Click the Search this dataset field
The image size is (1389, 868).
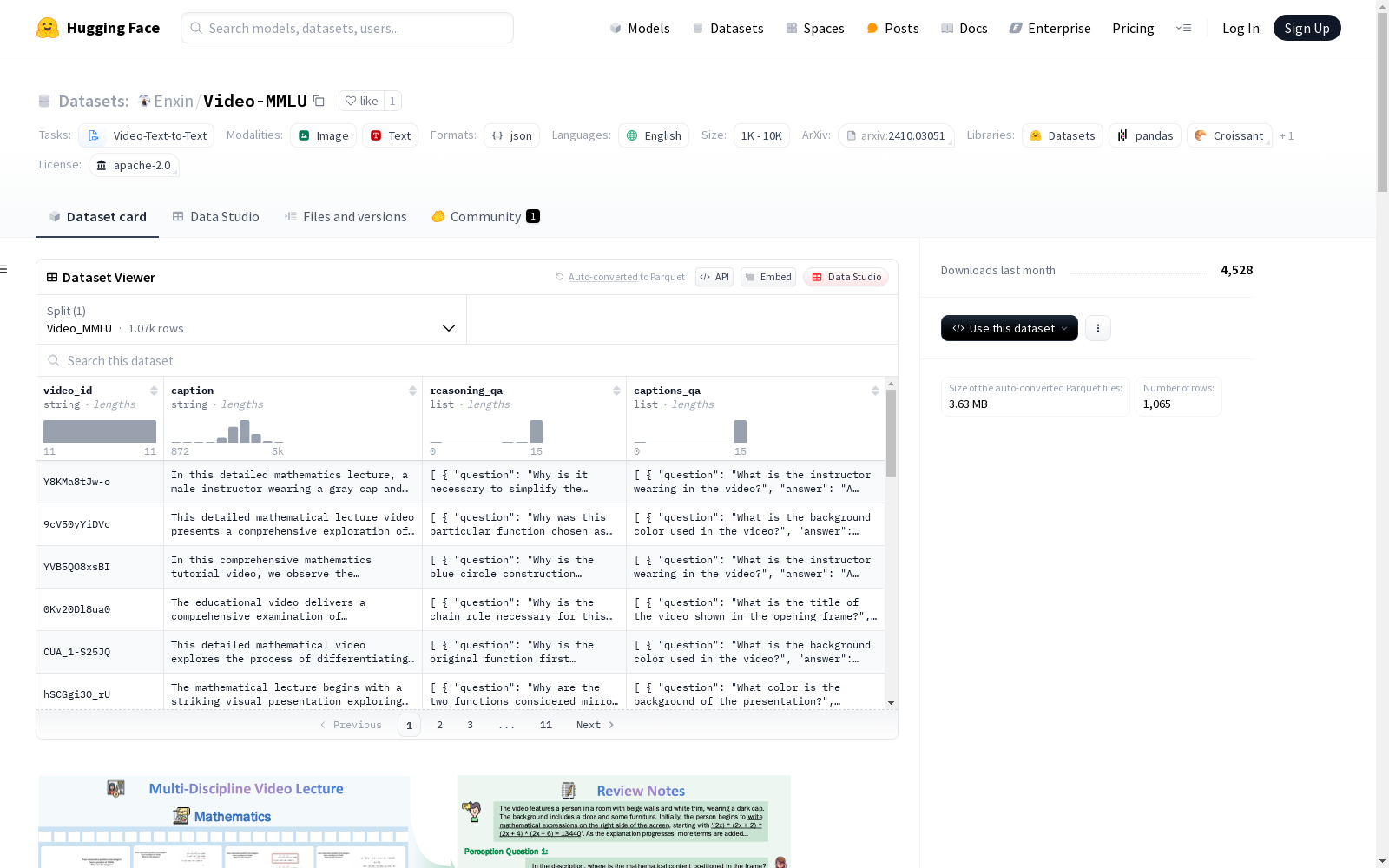(x=467, y=360)
